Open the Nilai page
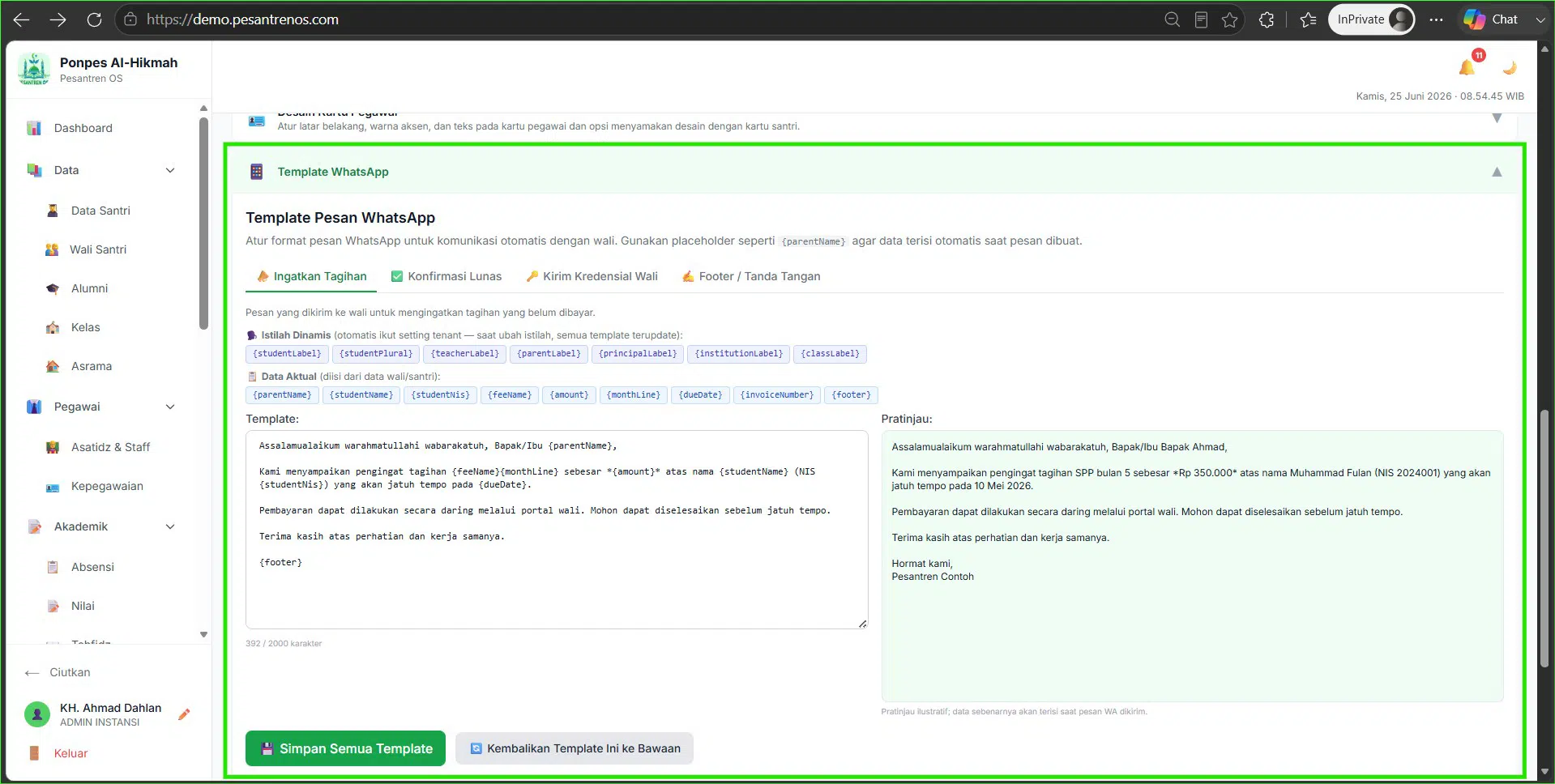This screenshot has height=784, width=1555. click(x=83, y=606)
